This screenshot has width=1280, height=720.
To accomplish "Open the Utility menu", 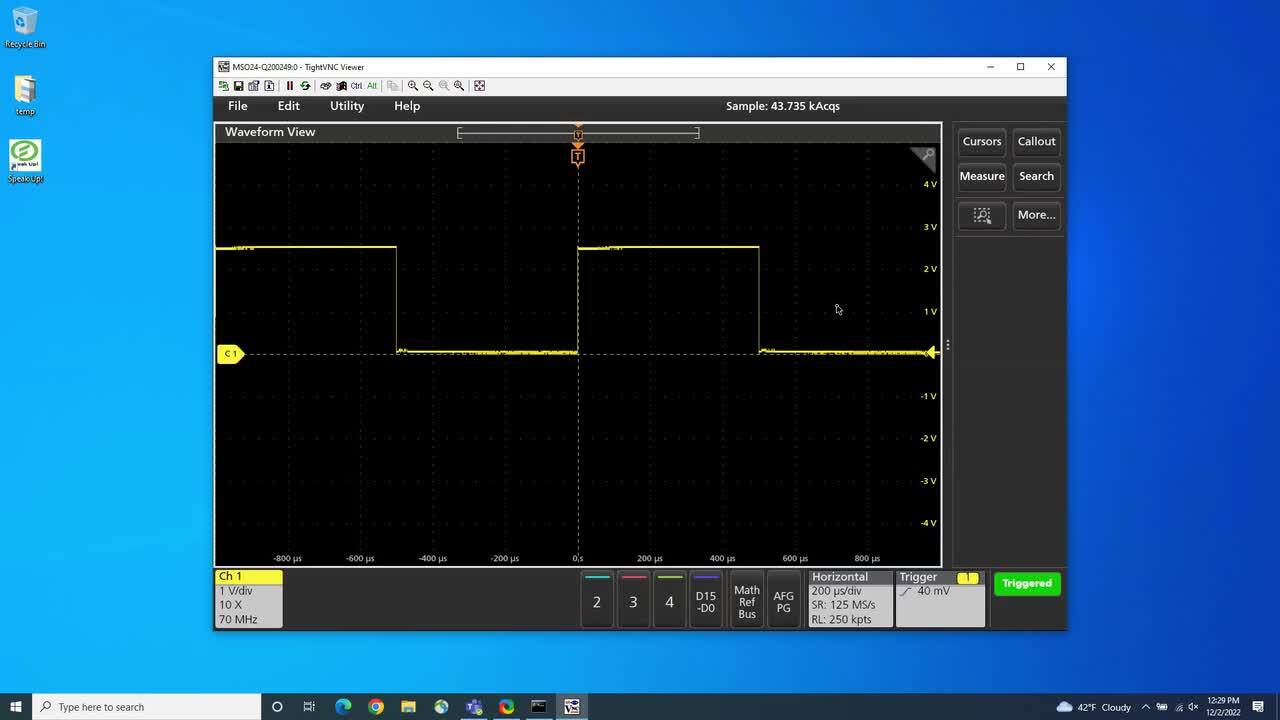I will coord(346,106).
